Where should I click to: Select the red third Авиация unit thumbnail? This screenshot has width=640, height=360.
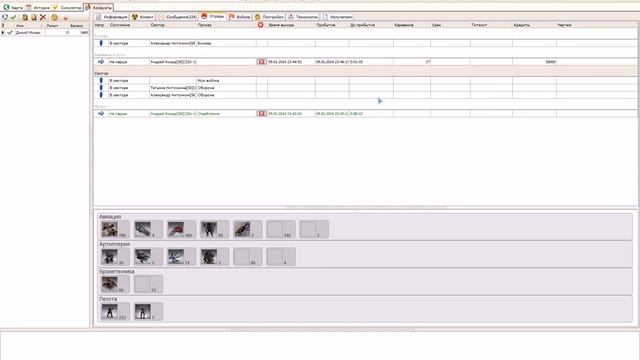(x=176, y=229)
